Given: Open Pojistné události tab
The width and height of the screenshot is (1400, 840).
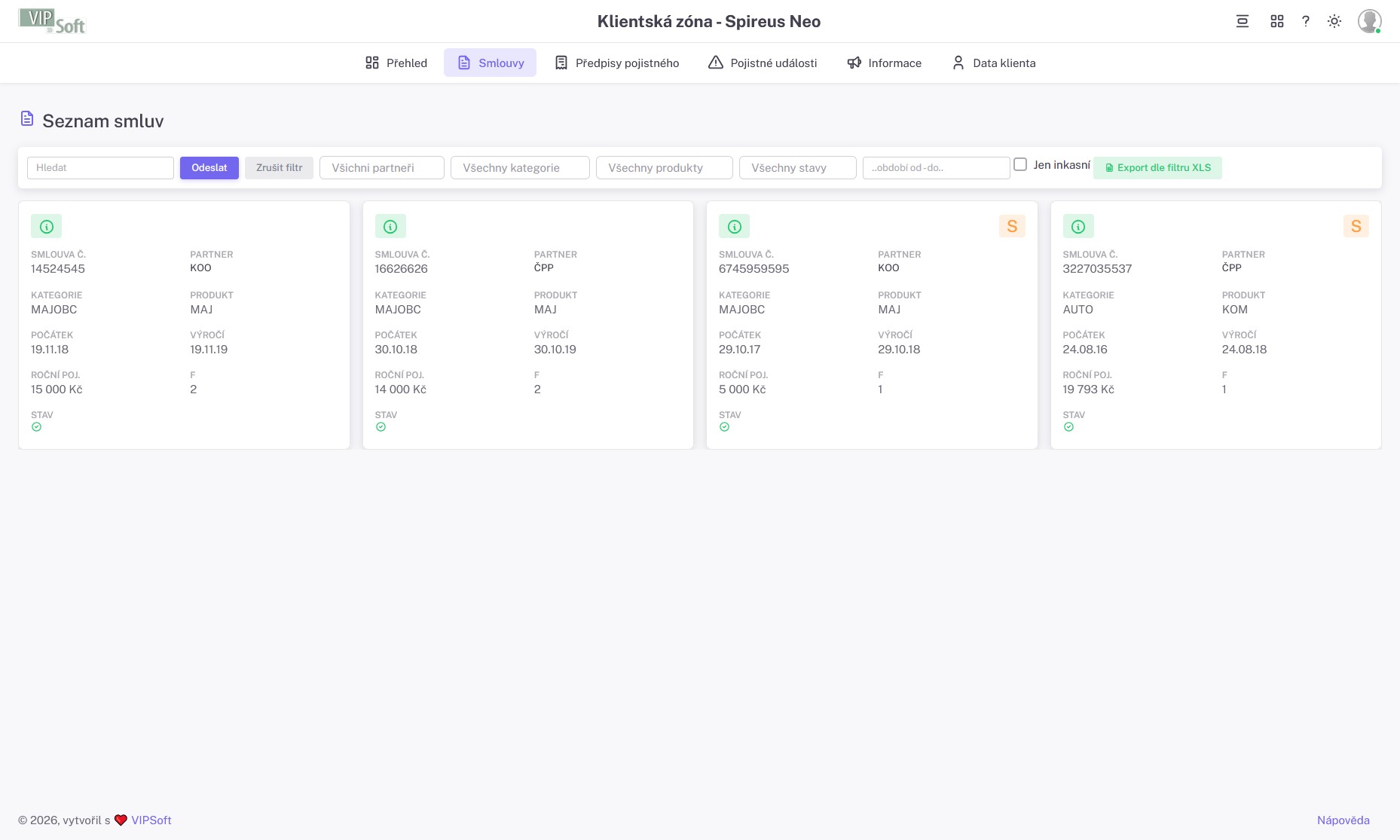Looking at the screenshot, I should (763, 63).
